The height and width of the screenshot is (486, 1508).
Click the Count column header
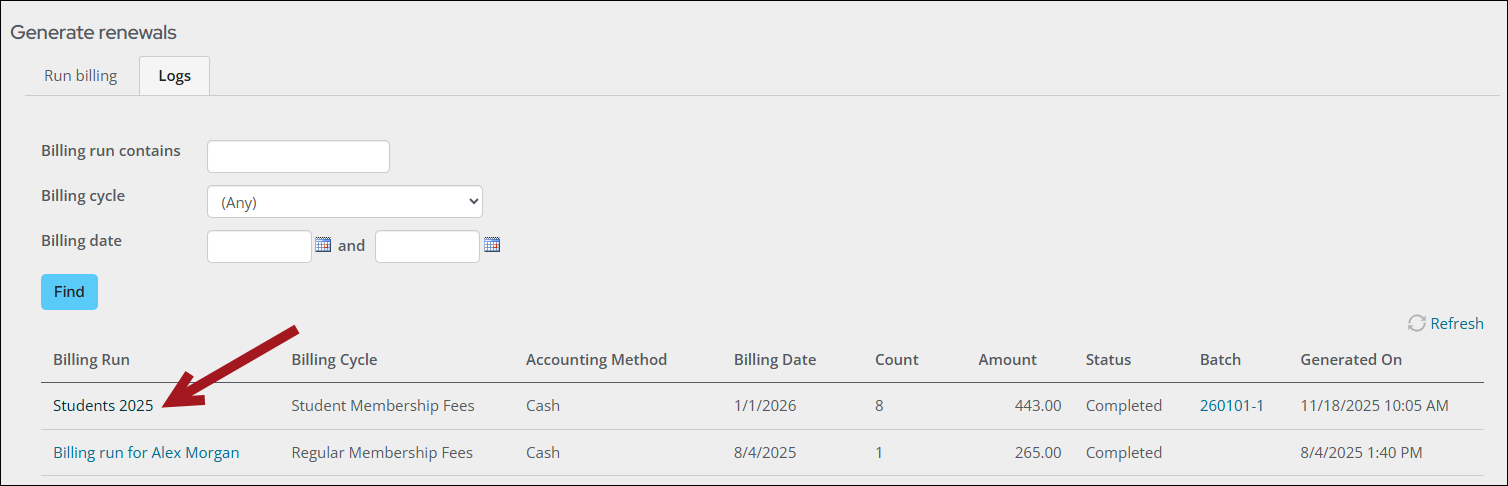pyautogui.click(x=896, y=360)
